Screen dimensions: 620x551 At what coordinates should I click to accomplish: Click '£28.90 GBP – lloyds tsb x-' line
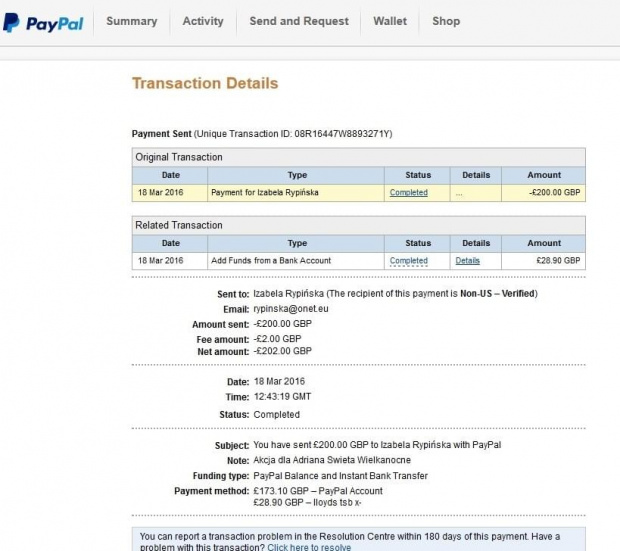307,503
